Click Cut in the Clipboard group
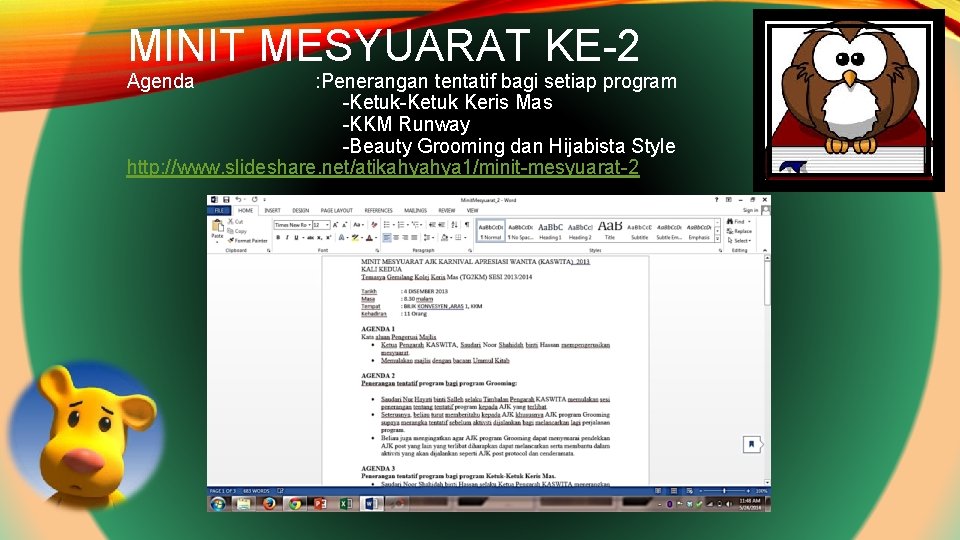Image resolution: width=960 pixels, height=540 pixels. click(x=236, y=222)
